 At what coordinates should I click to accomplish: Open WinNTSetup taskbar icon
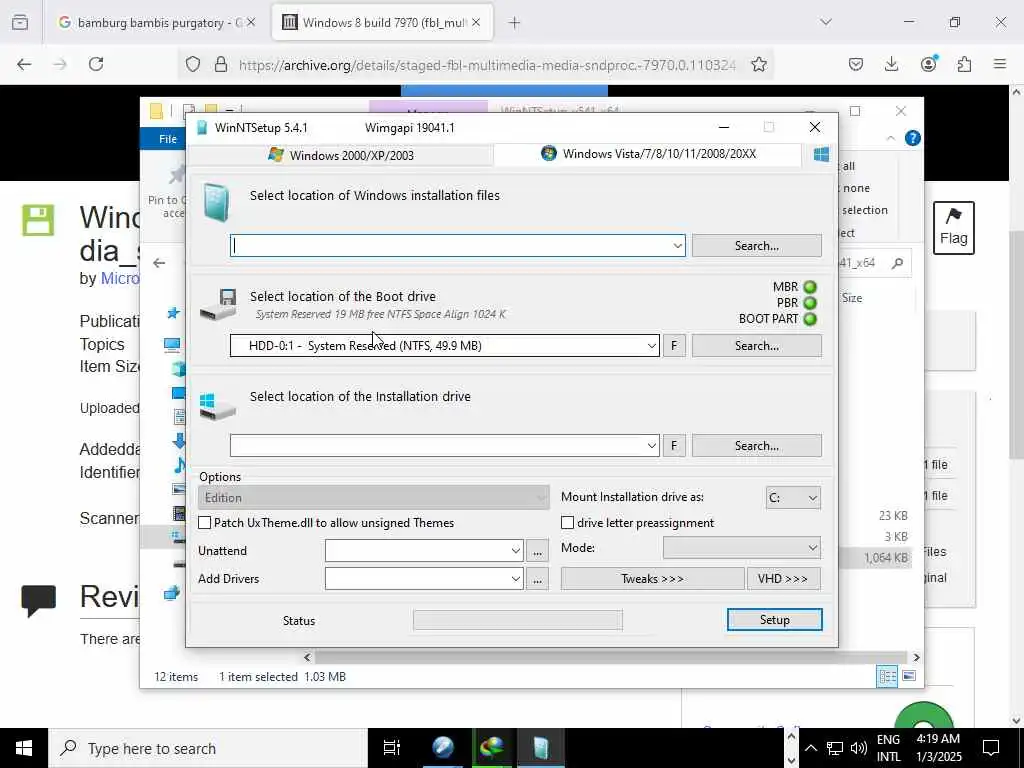(541, 748)
